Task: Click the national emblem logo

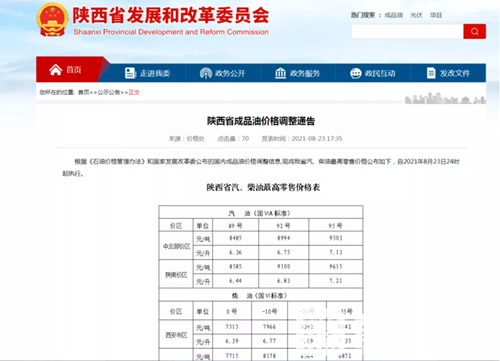Action: pyautogui.click(x=52, y=20)
